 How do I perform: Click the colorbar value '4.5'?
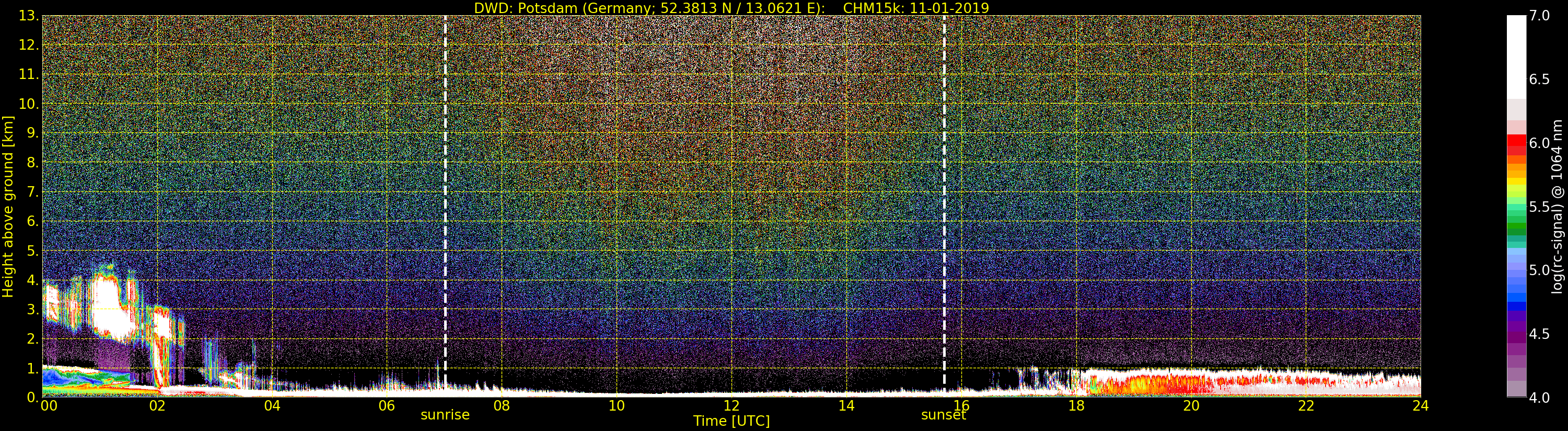pyautogui.click(x=1539, y=334)
